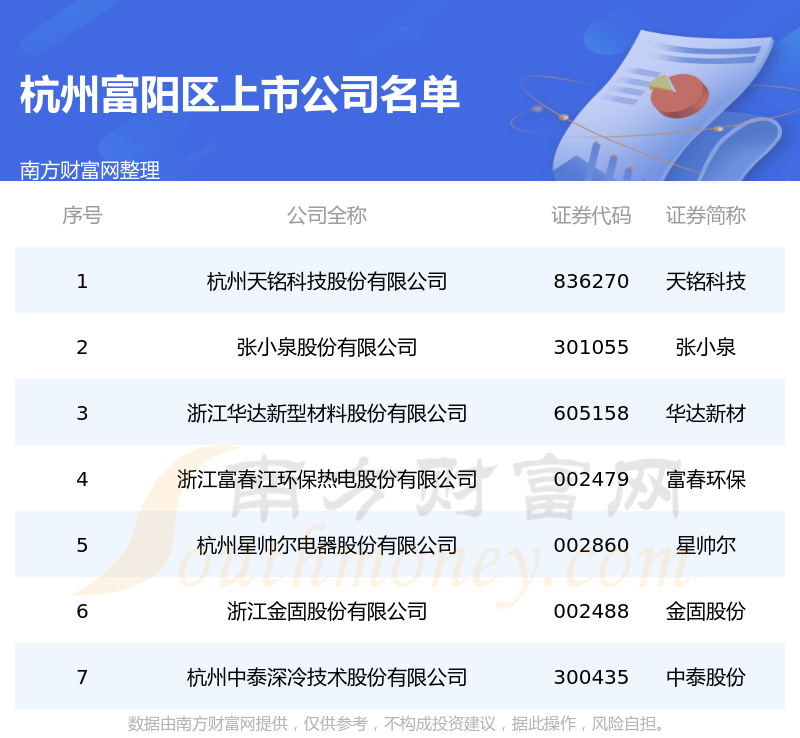This screenshot has width=800, height=738.
Task: Click the title 杭州富阳区上市公司名单
Action: [x=240, y=95]
